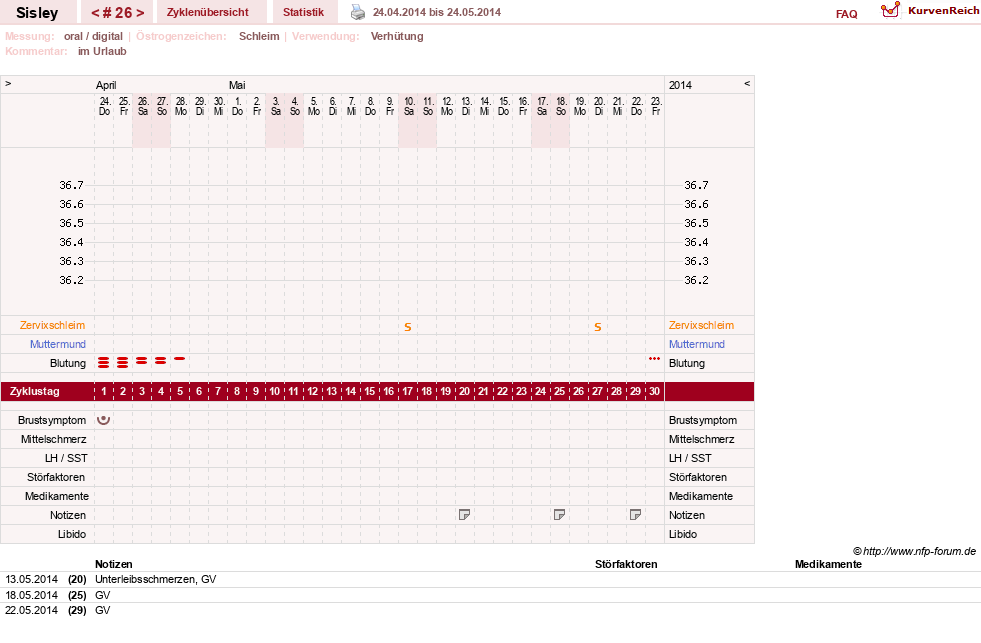Click the printer icon beside the date range
Screen dimensions: 981x643
(x=357, y=12)
